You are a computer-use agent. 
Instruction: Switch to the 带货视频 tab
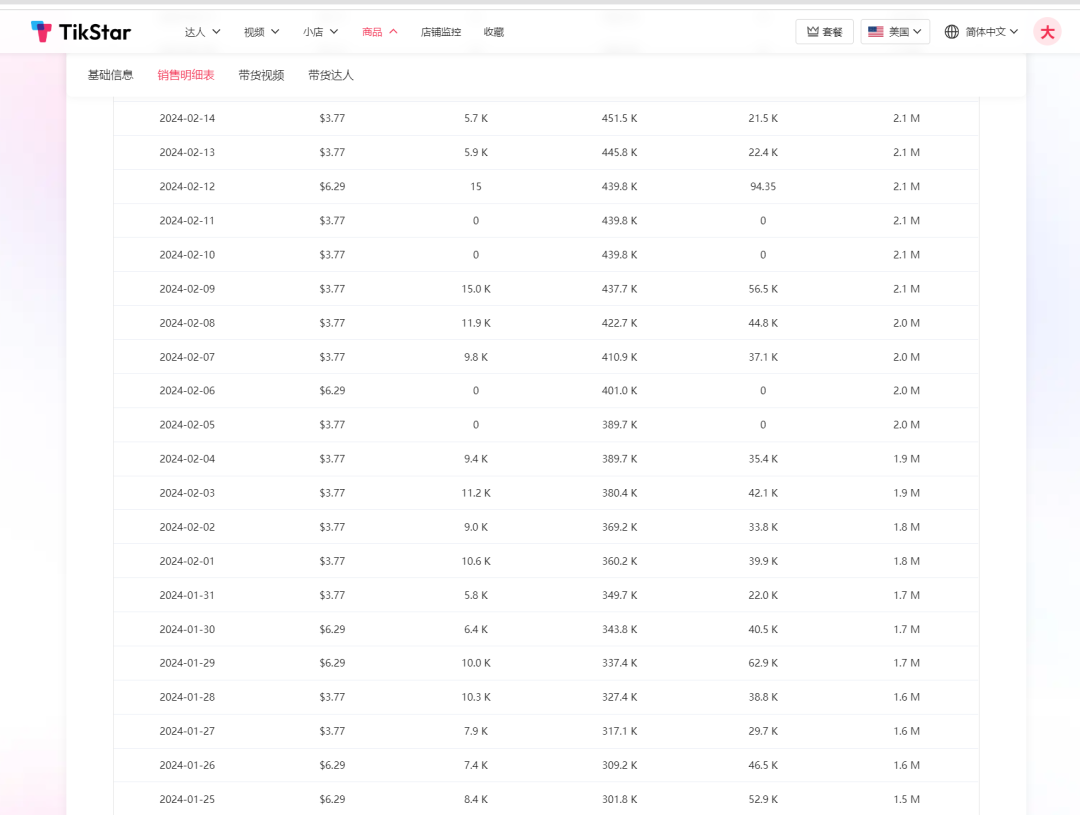click(x=261, y=75)
